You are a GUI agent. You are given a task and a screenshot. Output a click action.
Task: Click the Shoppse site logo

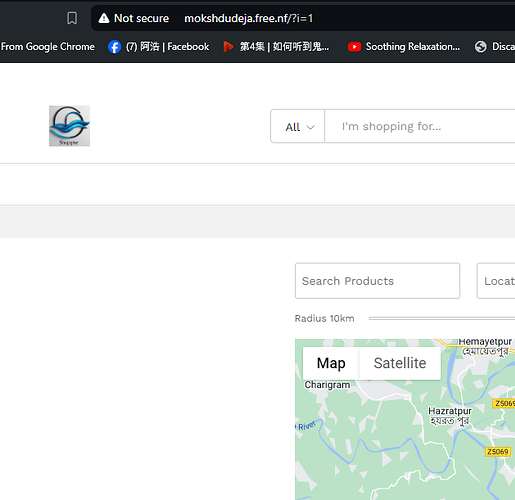click(x=69, y=126)
